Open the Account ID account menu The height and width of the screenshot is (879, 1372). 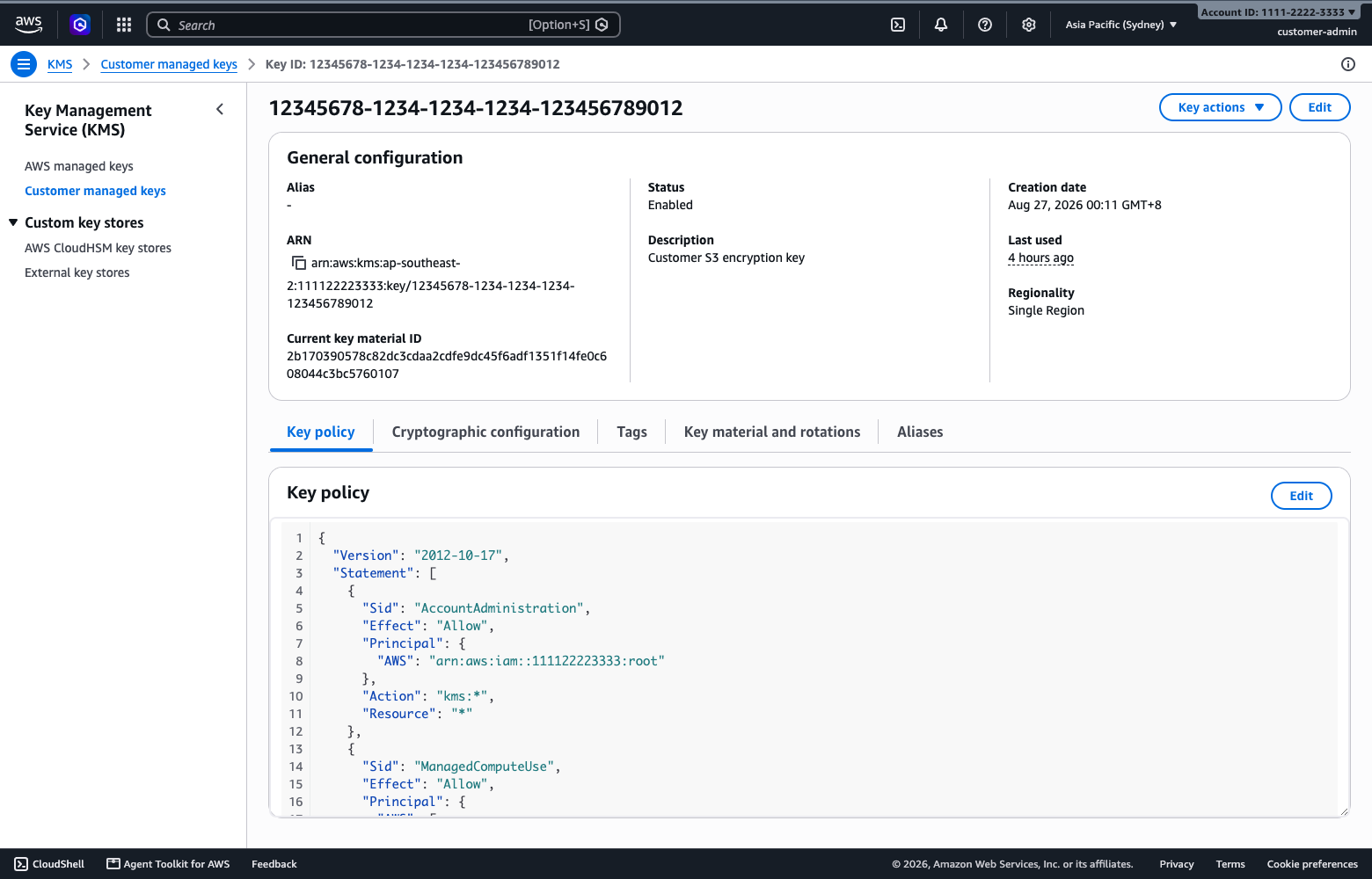click(1278, 12)
